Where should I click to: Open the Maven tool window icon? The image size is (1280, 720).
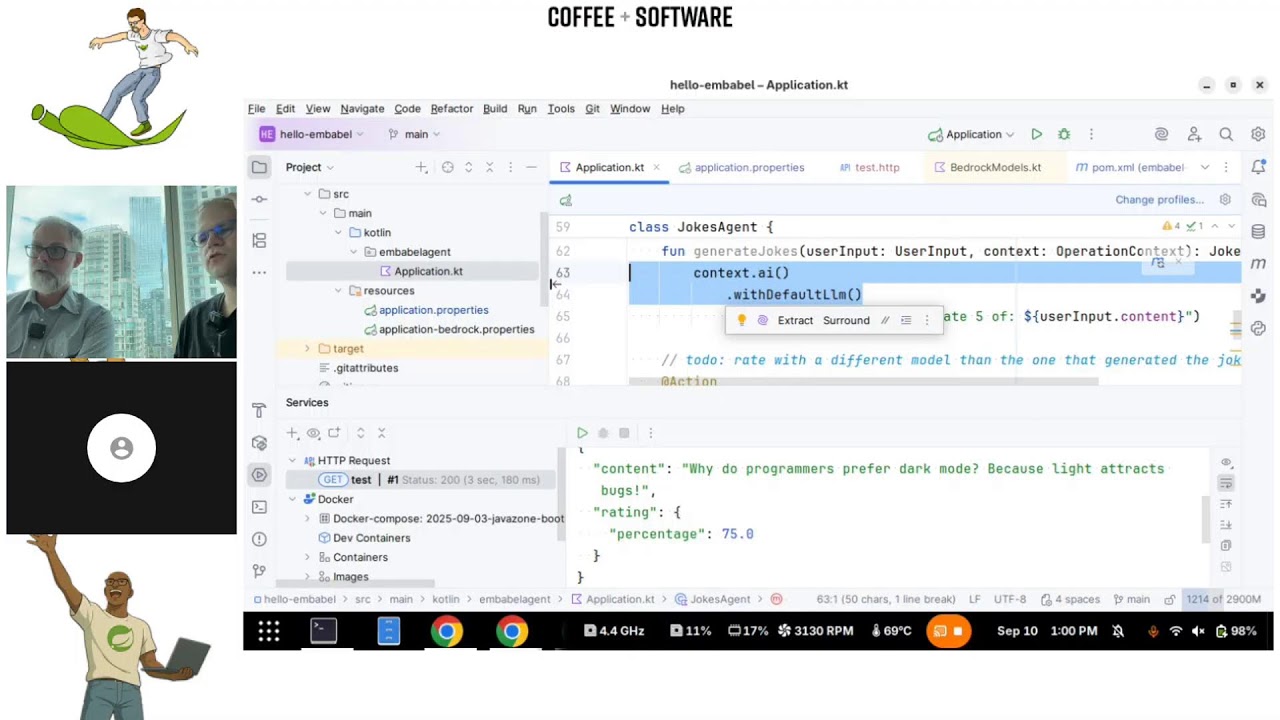(1258, 264)
